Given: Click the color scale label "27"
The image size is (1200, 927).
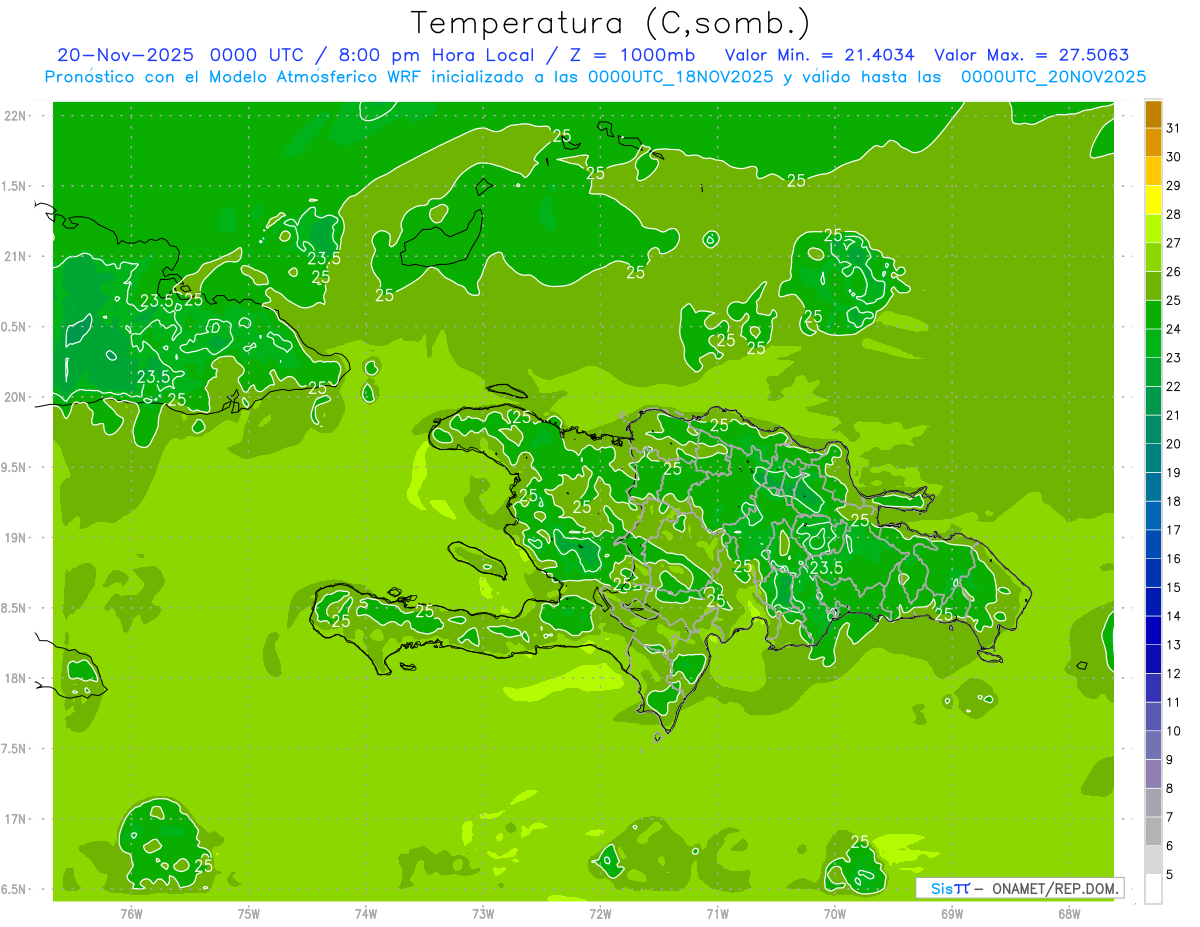Looking at the screenshot, I should click(1174, 243).
